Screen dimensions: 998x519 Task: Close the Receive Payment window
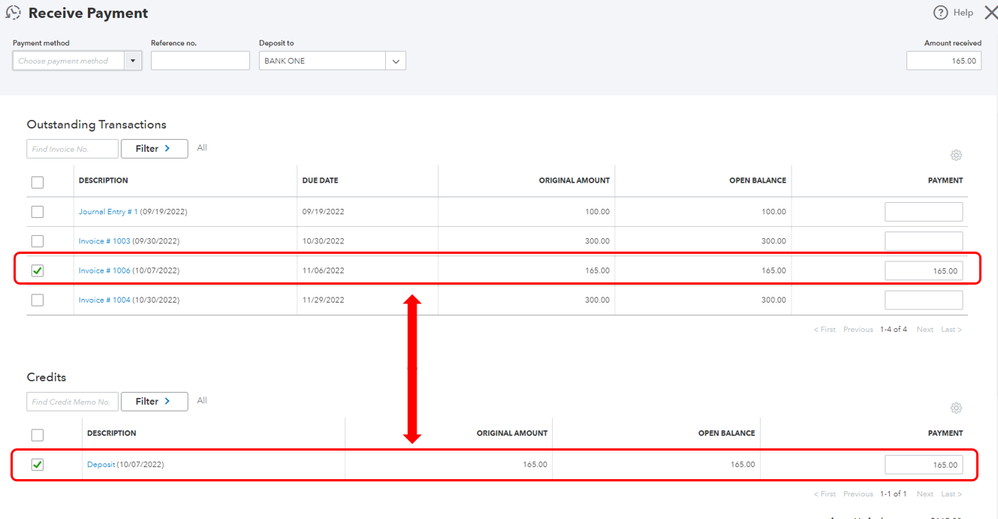pos(990,13)
